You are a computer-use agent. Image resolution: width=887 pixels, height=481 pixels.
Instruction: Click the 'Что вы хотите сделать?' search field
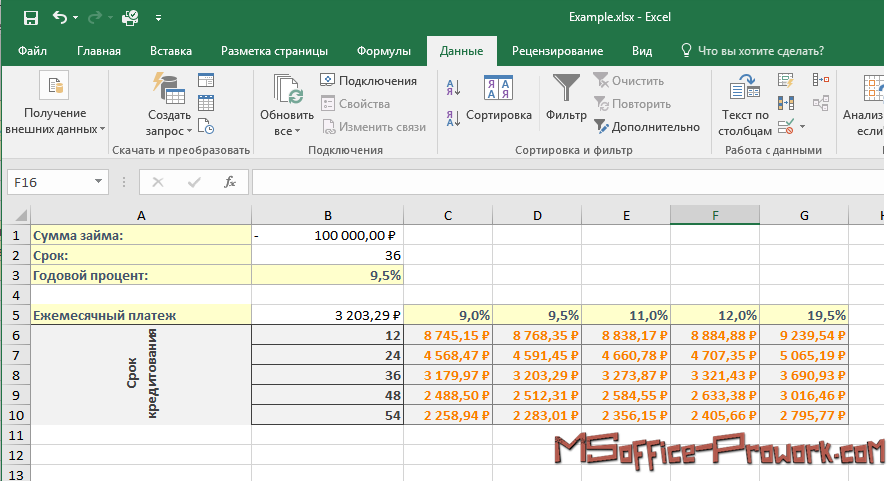pos(760,51)
